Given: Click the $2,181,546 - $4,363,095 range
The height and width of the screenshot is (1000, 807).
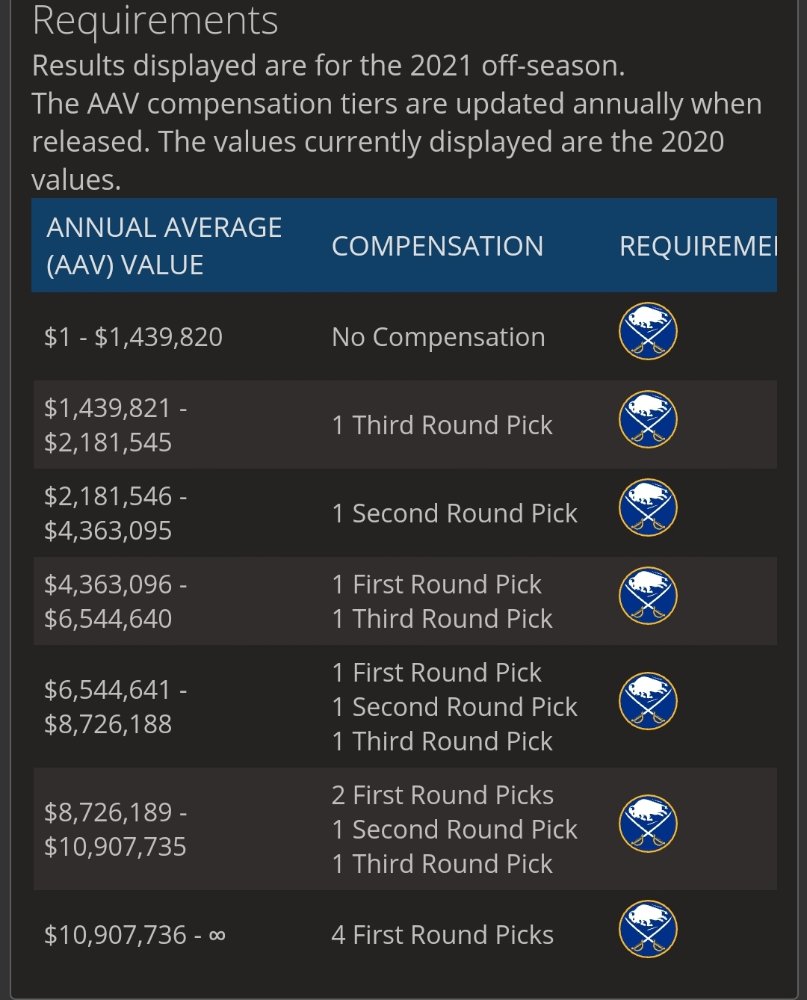Looking at the screenshot, I should (115, 513).
